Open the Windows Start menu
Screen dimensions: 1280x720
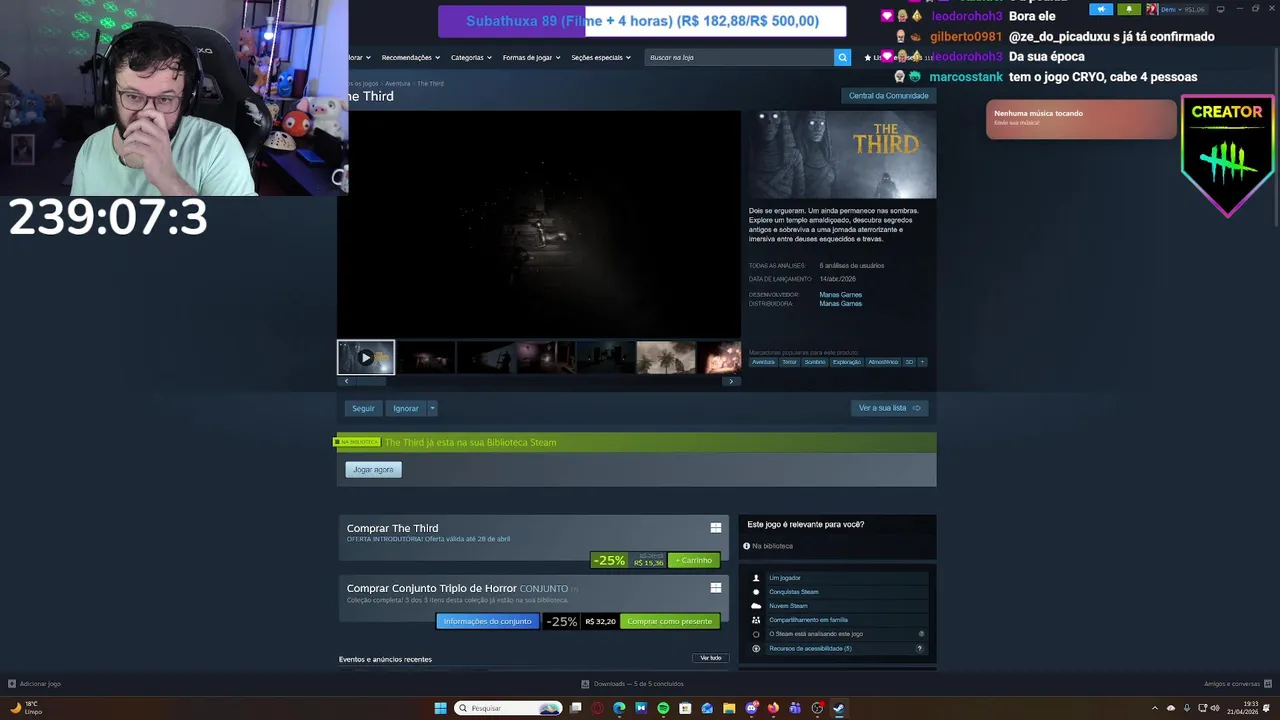440,708
